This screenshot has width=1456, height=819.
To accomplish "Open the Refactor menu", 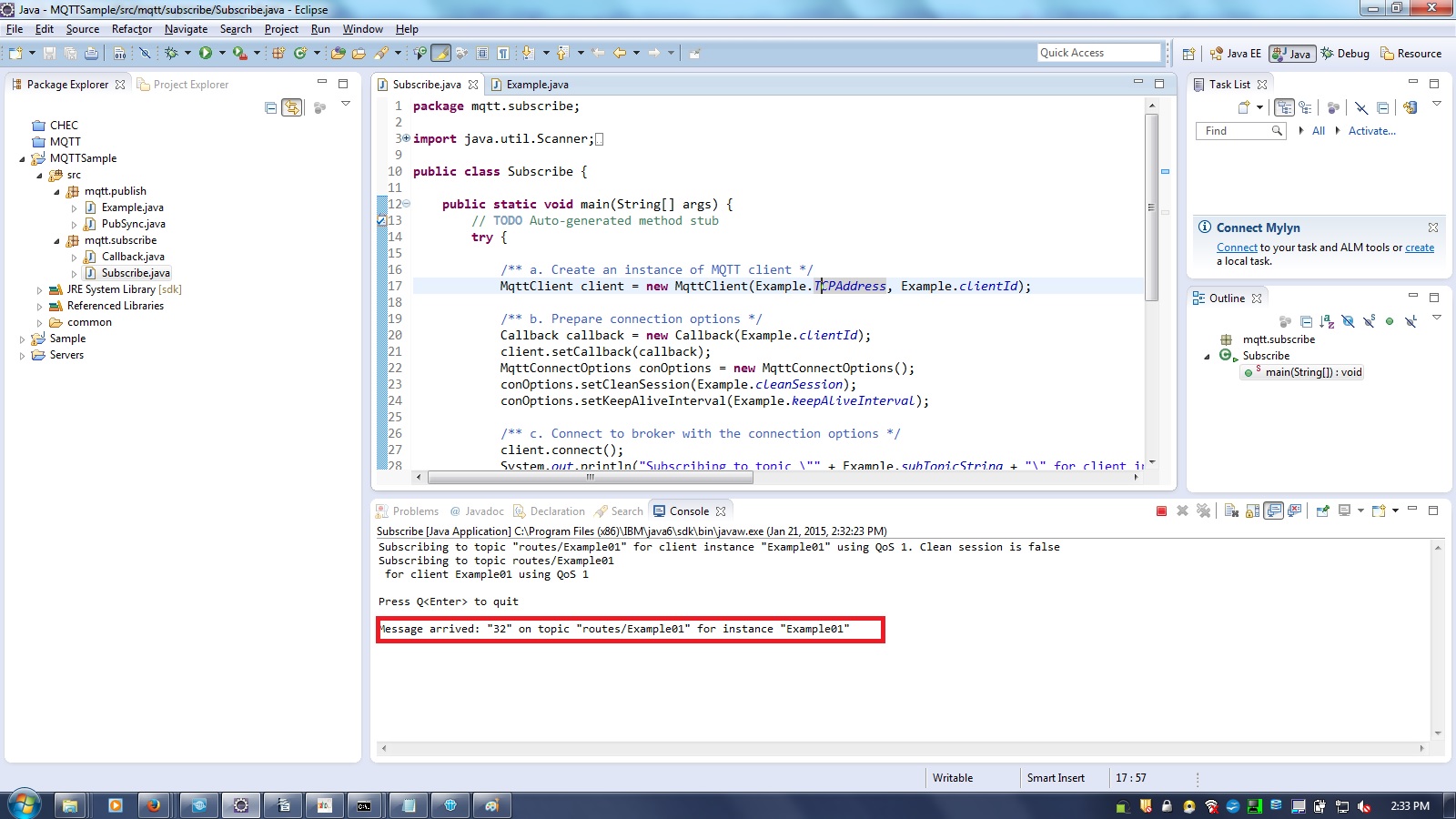I will 132,29.
